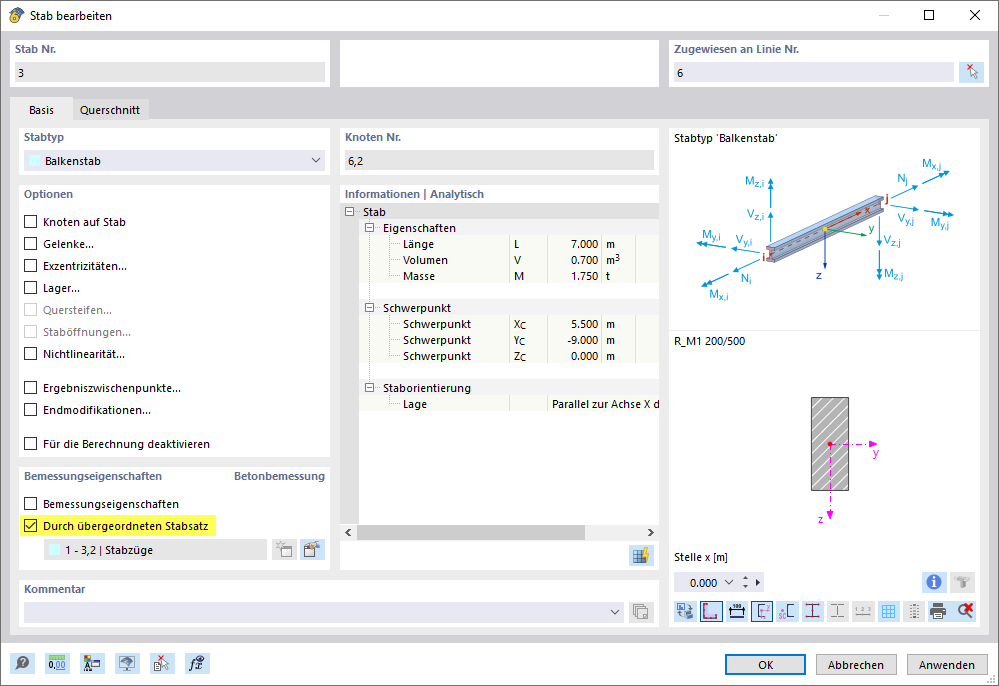Open the Stelle x value dropdown chevron
Viewport: 999px width, 686px height.
[729, 582]
